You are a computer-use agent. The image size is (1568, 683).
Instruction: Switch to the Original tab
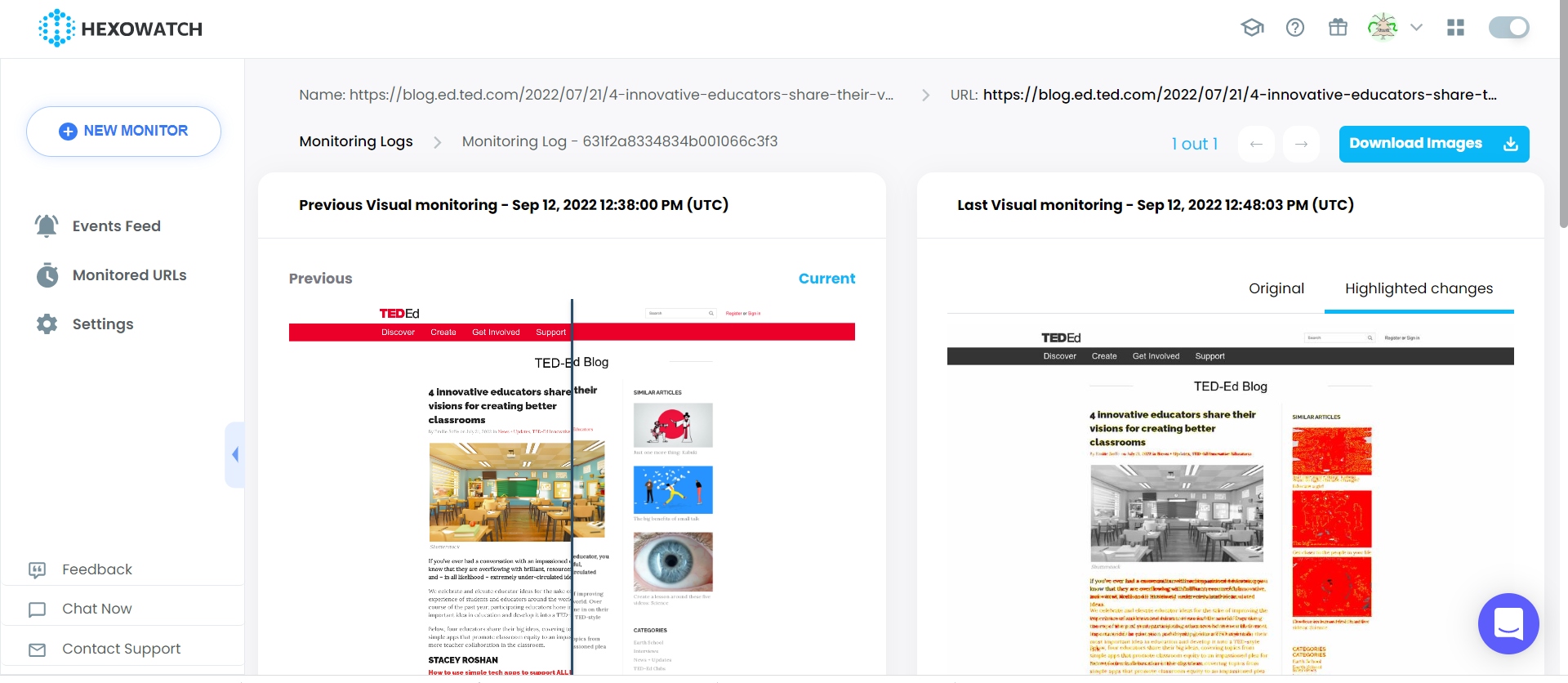point(1276,288)
